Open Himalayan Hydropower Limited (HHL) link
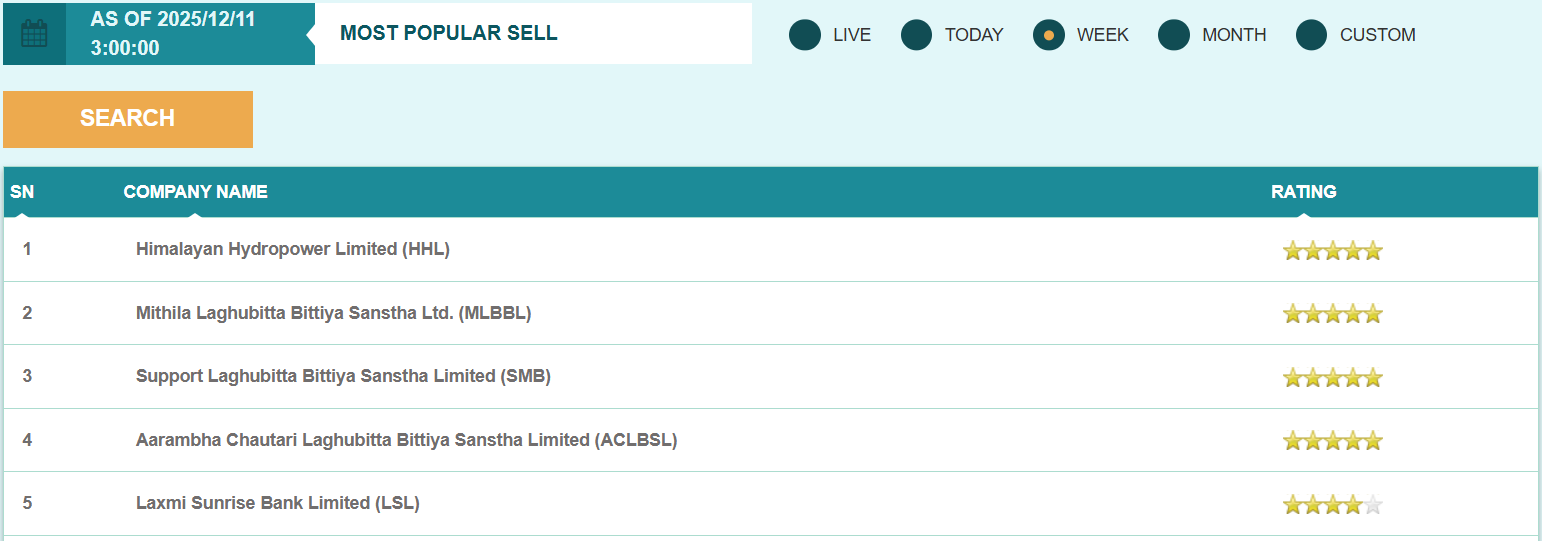1542x541 pixels. click(293, 249)
